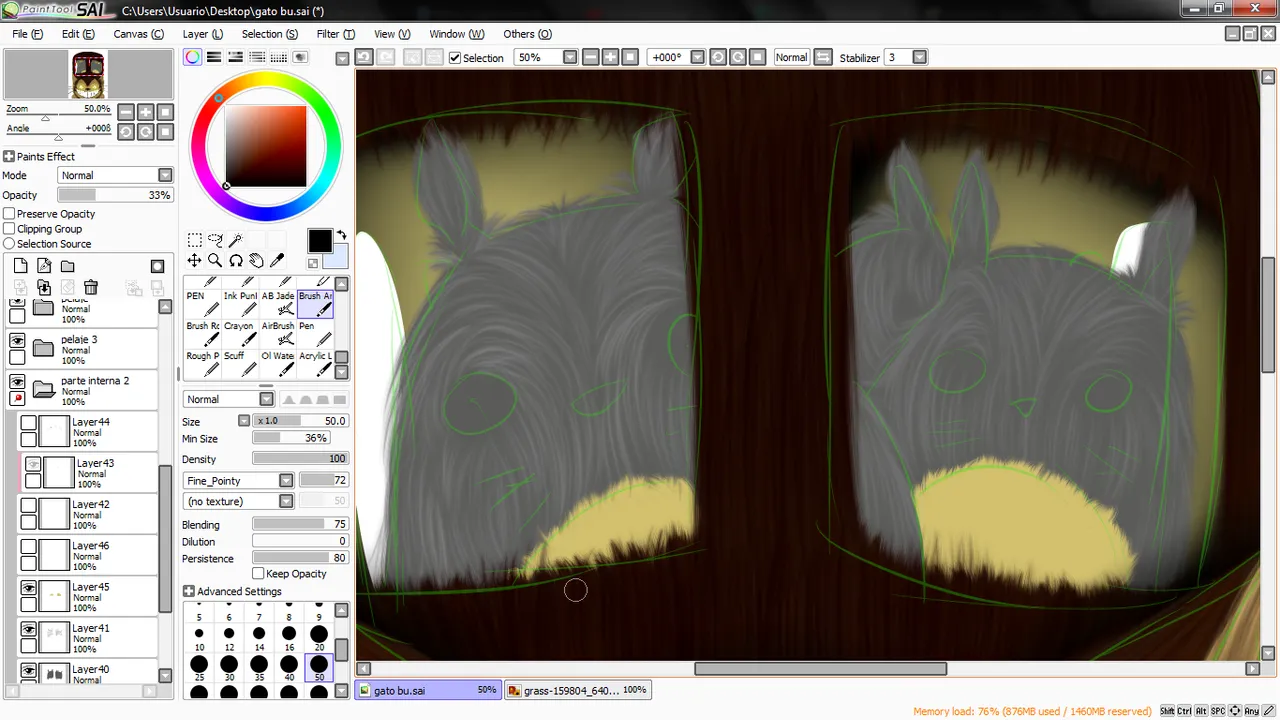Open the 50% zoom dropdown in toolbar
Image resolution: width=1280 pixels, height=720 pixels.
click(x=570, y=57)
